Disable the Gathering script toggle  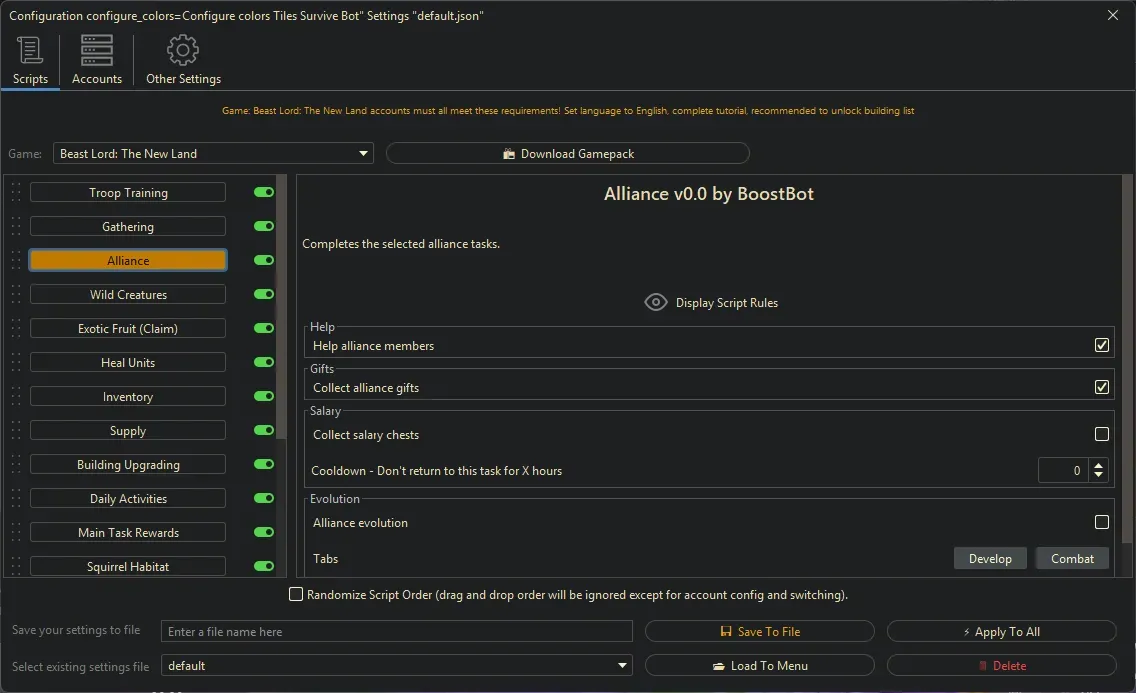pos(264,227)
